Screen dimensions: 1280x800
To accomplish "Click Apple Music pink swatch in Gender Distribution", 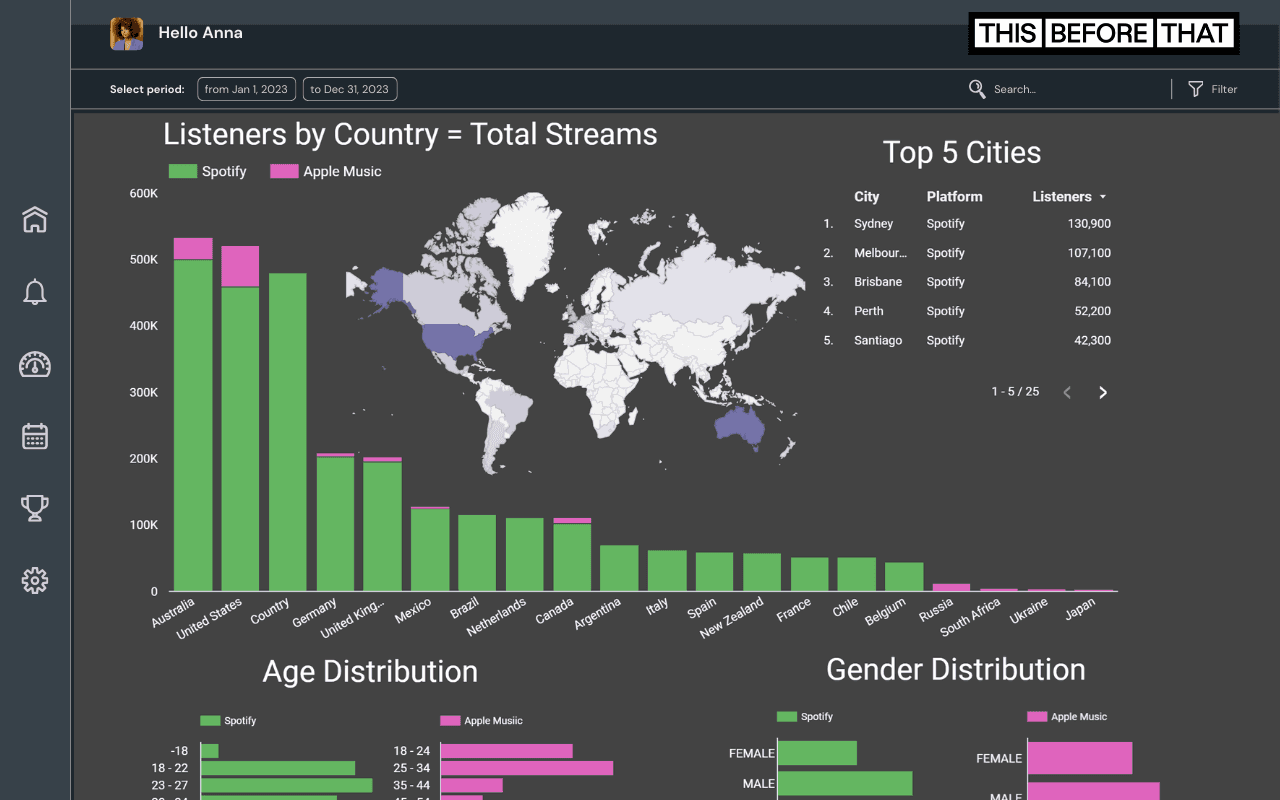I will pyautogui.click(x=1037, y=716).
